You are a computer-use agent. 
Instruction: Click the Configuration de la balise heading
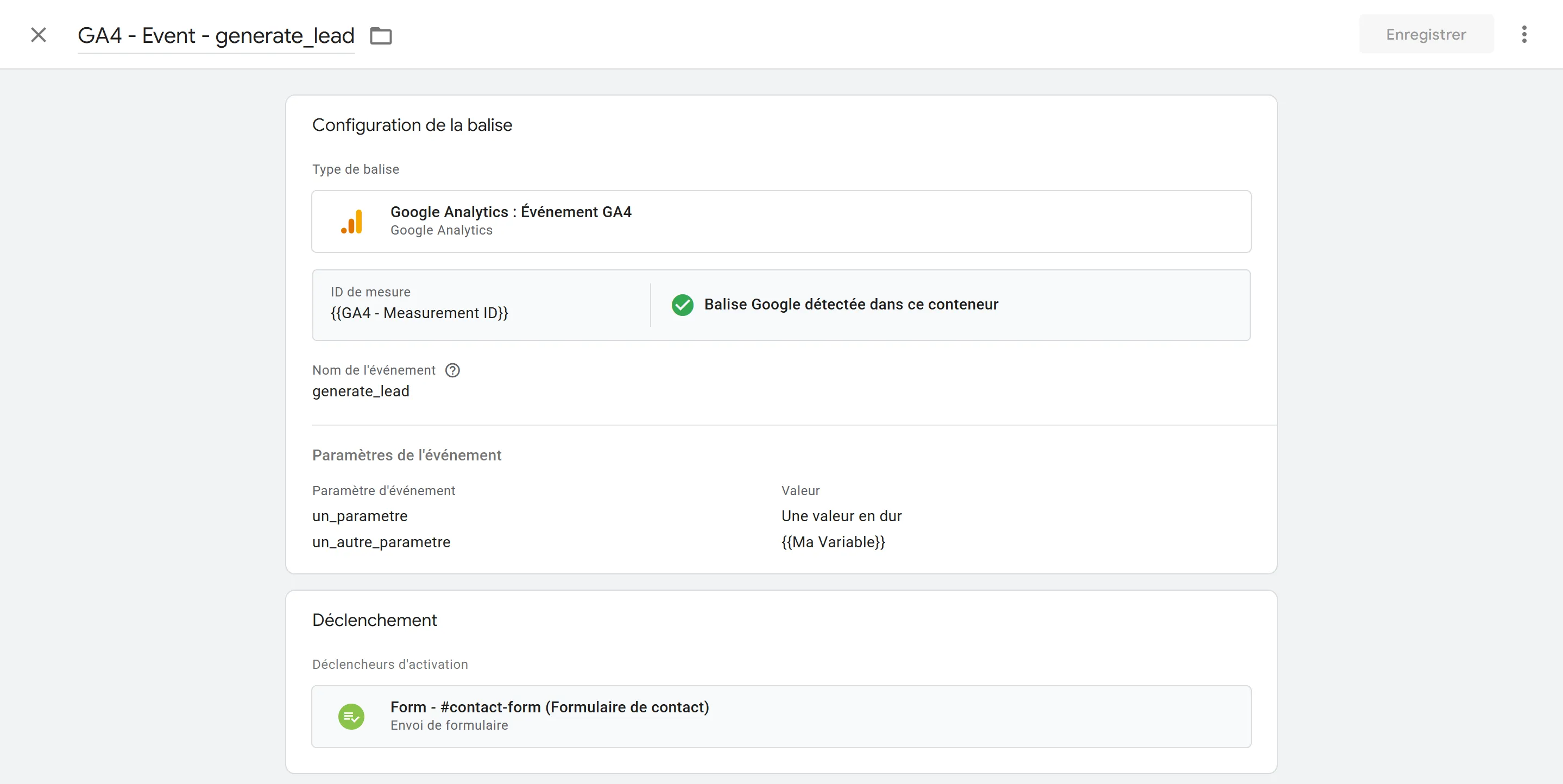[412, 125]
